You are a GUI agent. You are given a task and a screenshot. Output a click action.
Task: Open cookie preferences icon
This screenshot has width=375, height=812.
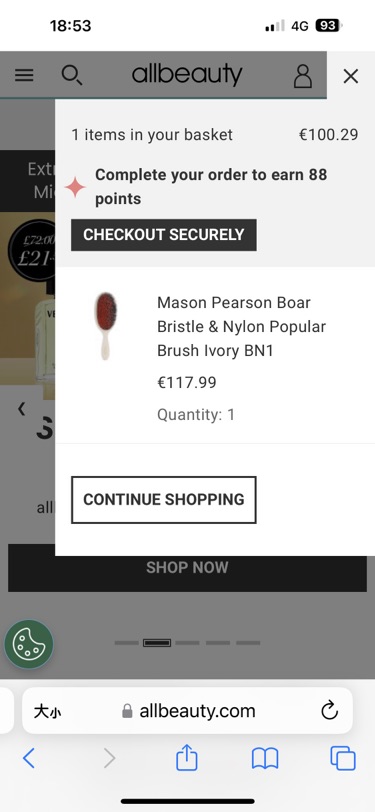click(x=29, y=644)
